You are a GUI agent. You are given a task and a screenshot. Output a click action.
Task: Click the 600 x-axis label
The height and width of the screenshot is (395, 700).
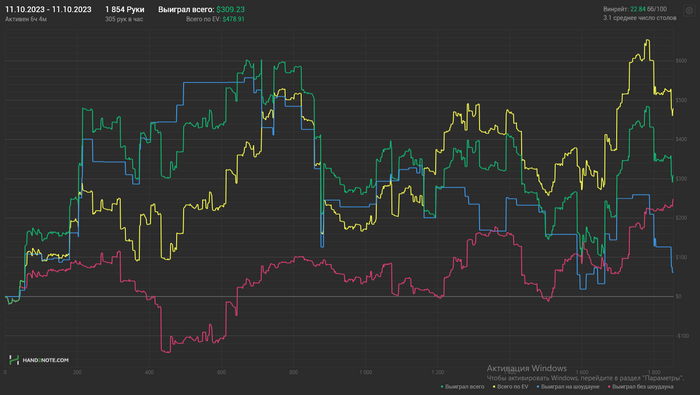tap(221, 372)
